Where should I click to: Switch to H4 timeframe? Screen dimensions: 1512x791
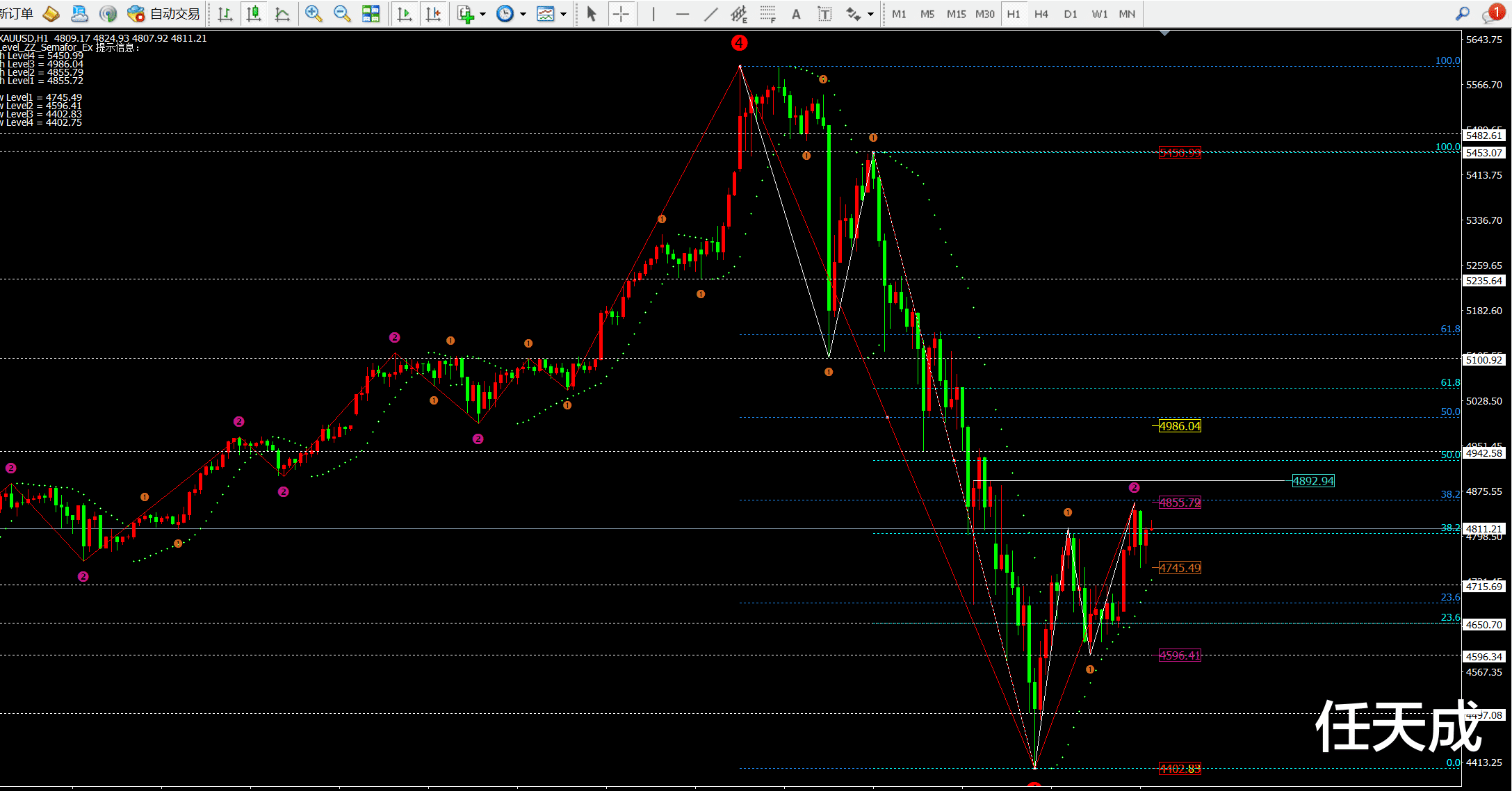pos(1041,14)
